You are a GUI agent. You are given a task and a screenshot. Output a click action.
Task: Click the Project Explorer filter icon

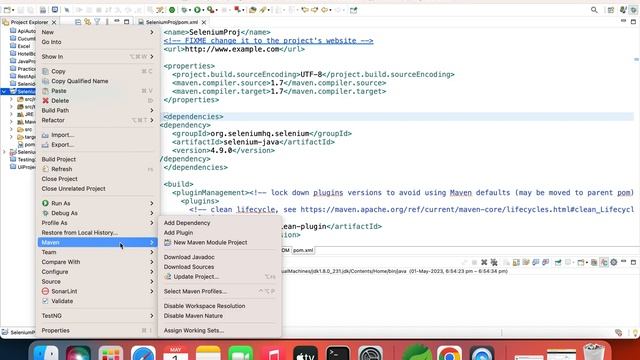point(97,22)
